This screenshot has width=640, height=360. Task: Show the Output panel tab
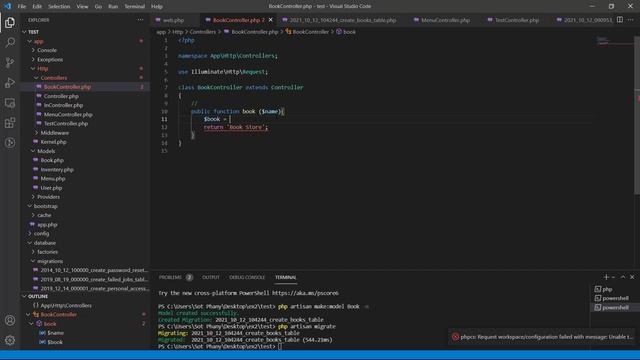point(211,277)
